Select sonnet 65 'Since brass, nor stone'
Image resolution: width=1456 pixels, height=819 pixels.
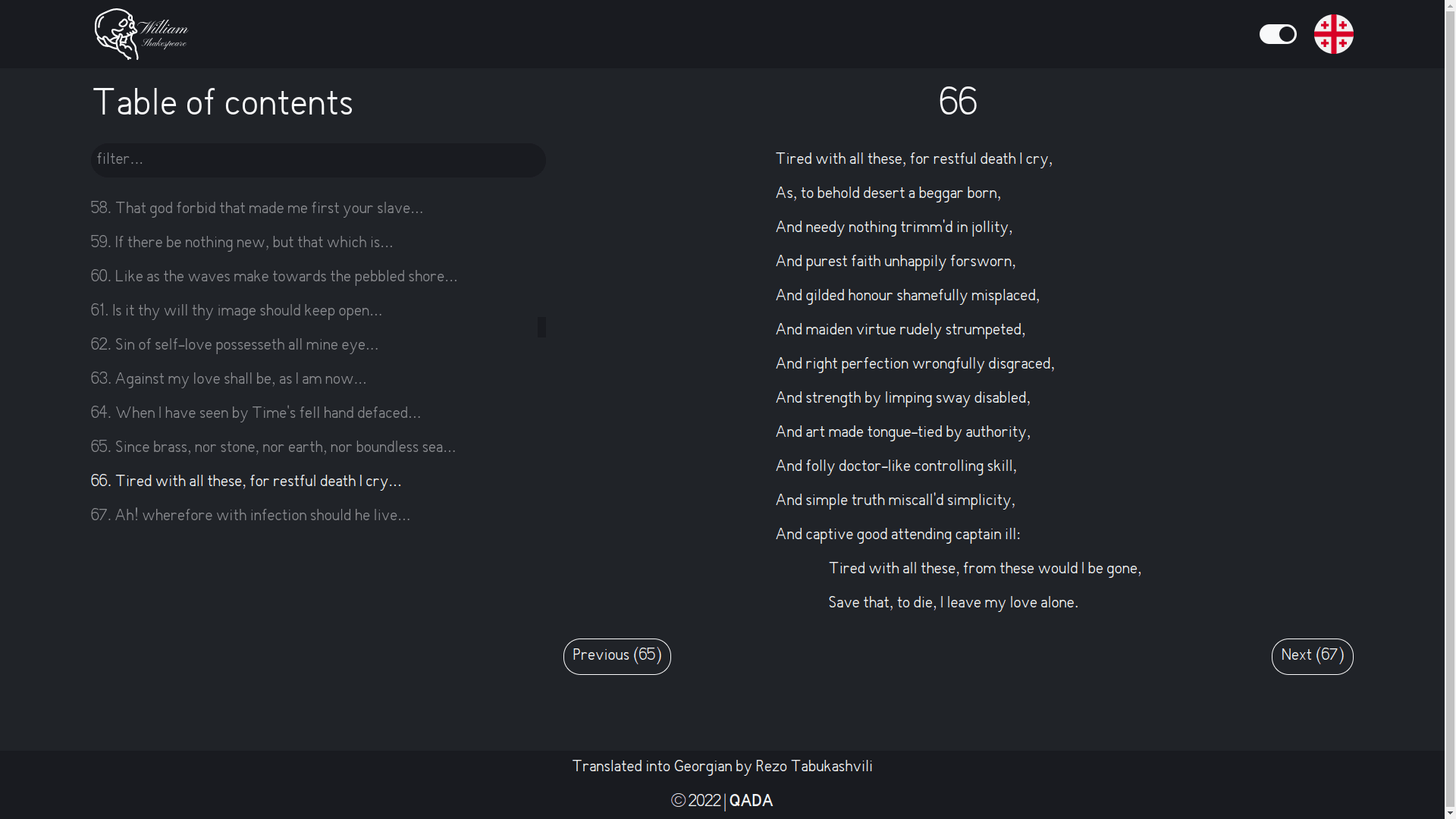[273, 447]
